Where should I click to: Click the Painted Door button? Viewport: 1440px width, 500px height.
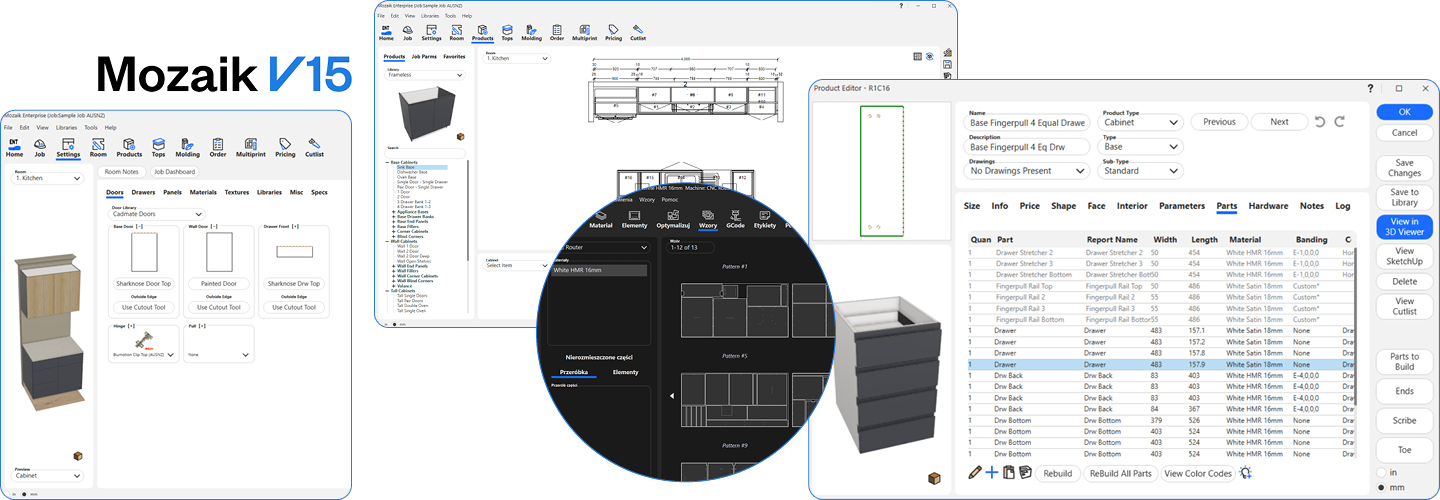217,283
